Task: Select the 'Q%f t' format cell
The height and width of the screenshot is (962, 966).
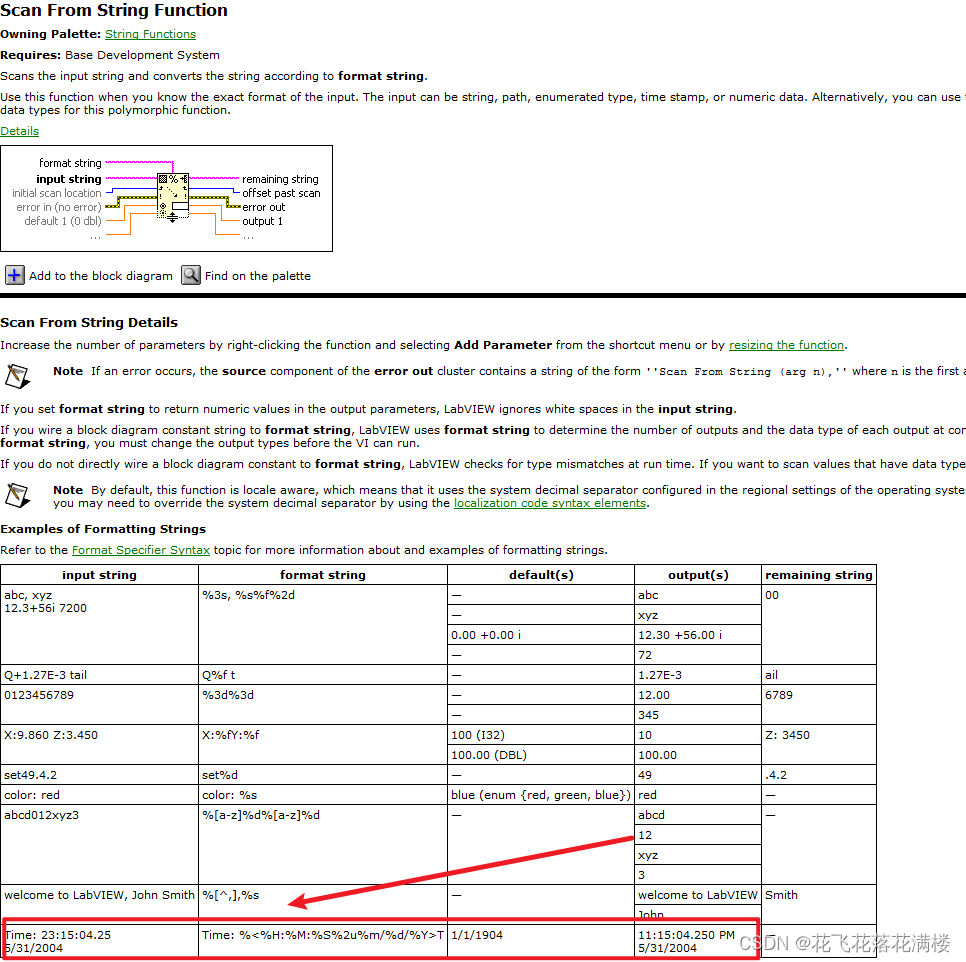Action: pos(323,675)
